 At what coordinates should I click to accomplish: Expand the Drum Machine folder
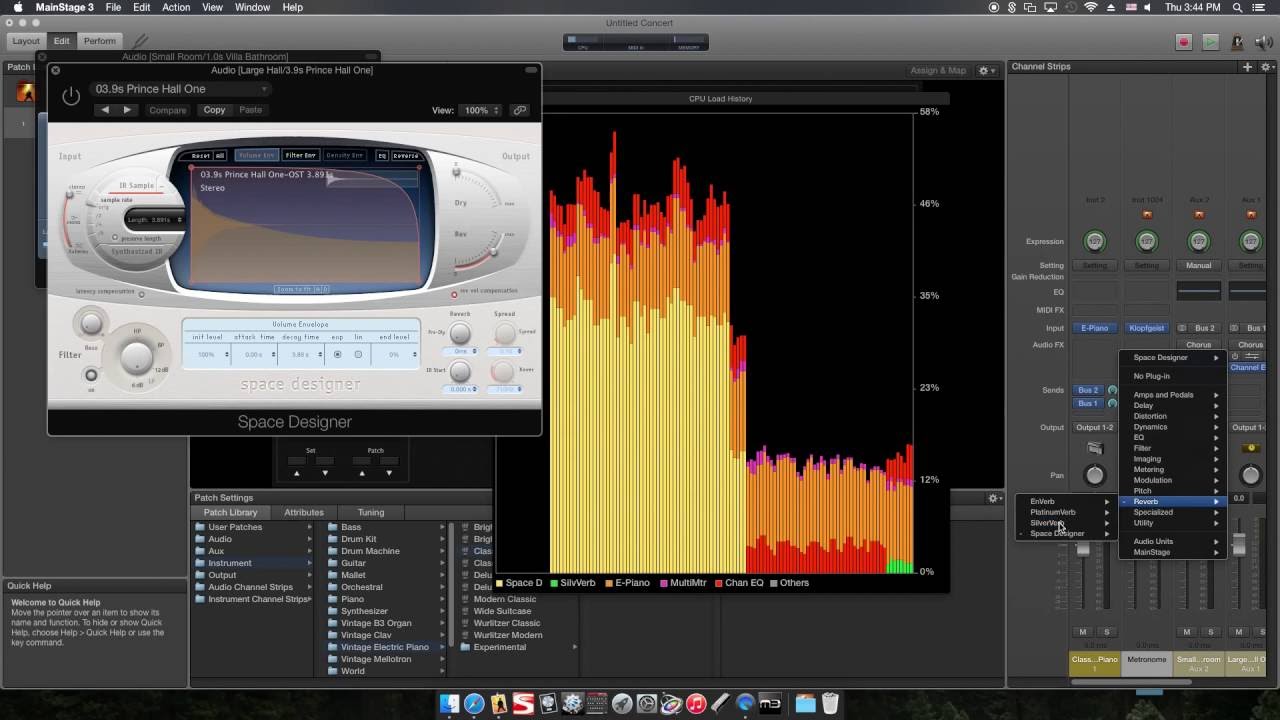pos(386,551)
